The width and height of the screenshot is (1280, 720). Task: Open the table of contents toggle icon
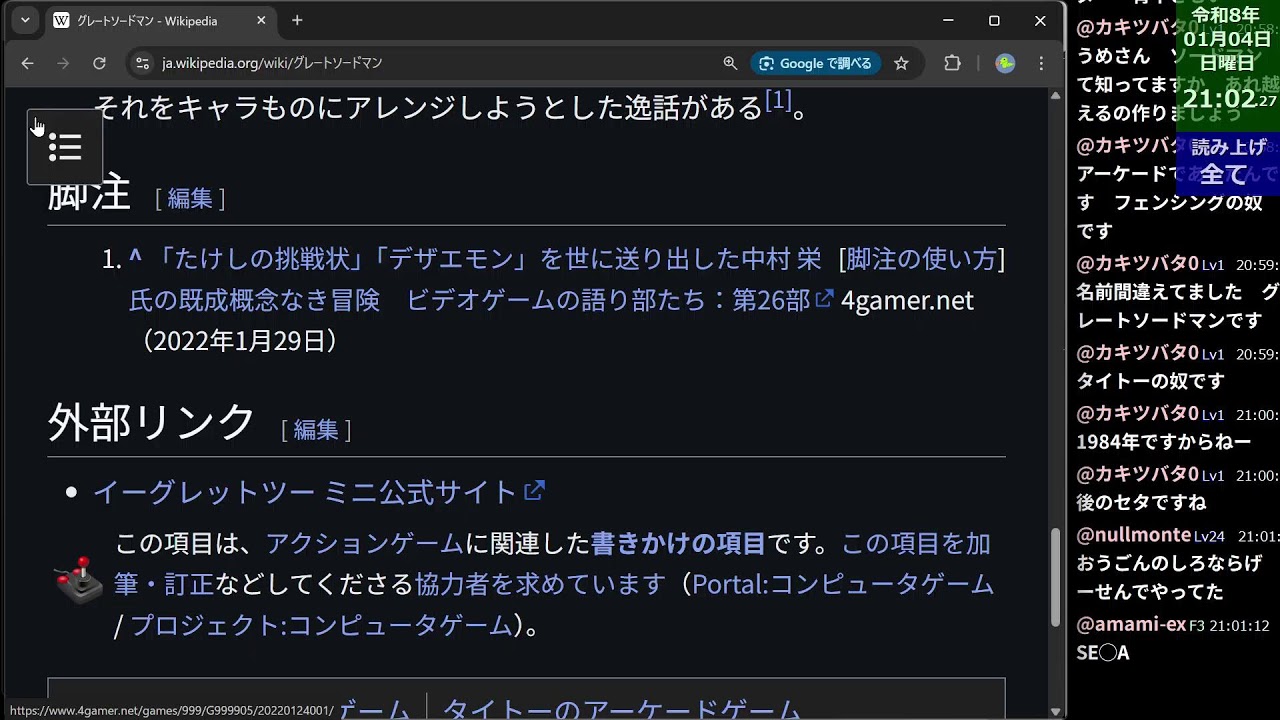[x=65, y=147]
